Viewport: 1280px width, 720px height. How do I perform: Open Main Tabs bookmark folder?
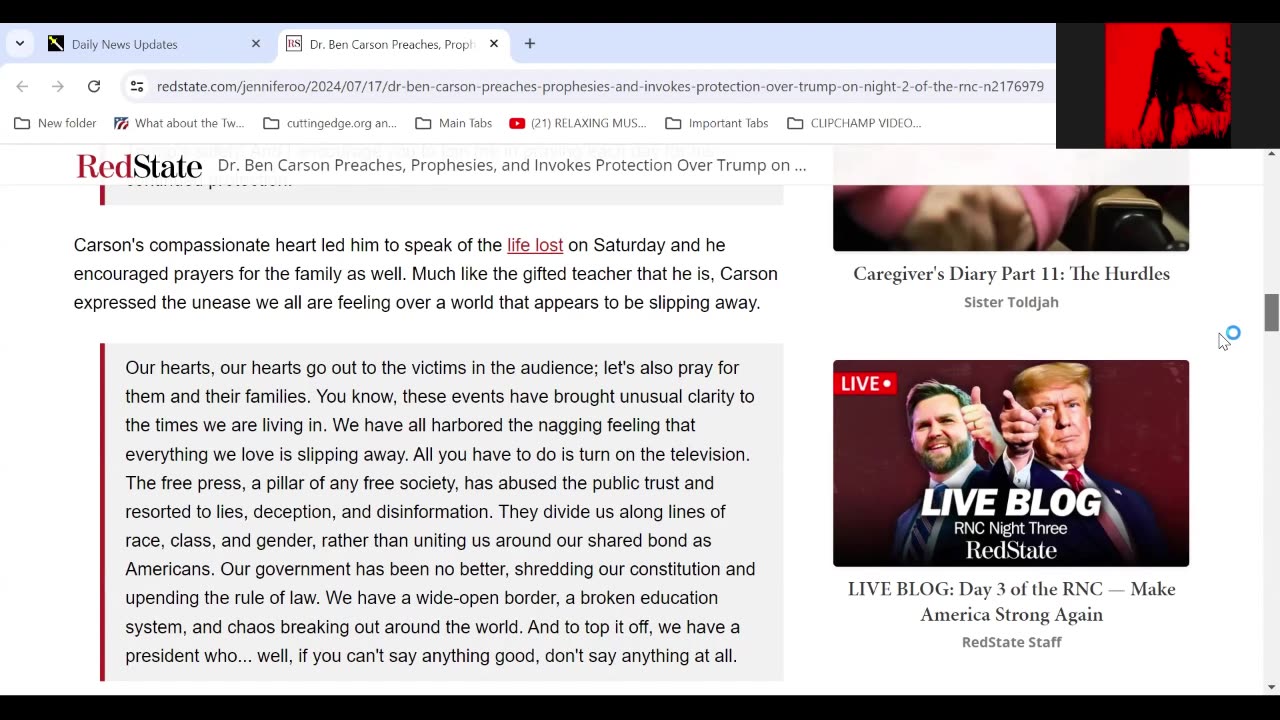[454, 123]
